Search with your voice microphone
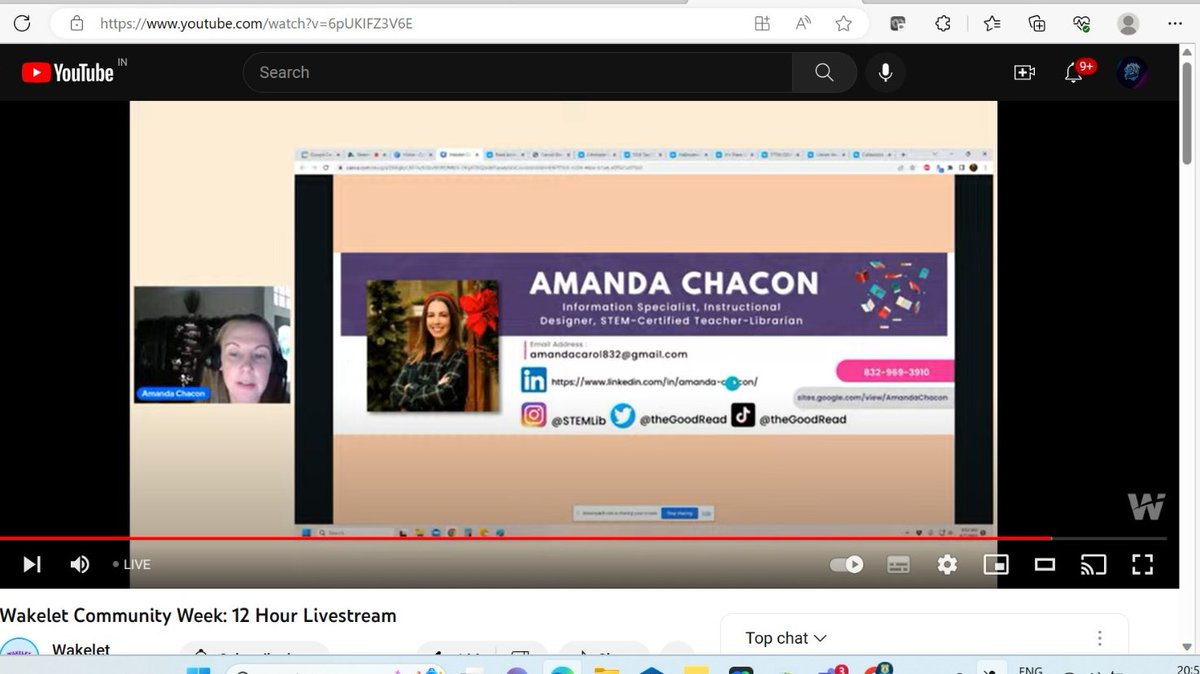The image size is (1200, 674). point(885,72)
